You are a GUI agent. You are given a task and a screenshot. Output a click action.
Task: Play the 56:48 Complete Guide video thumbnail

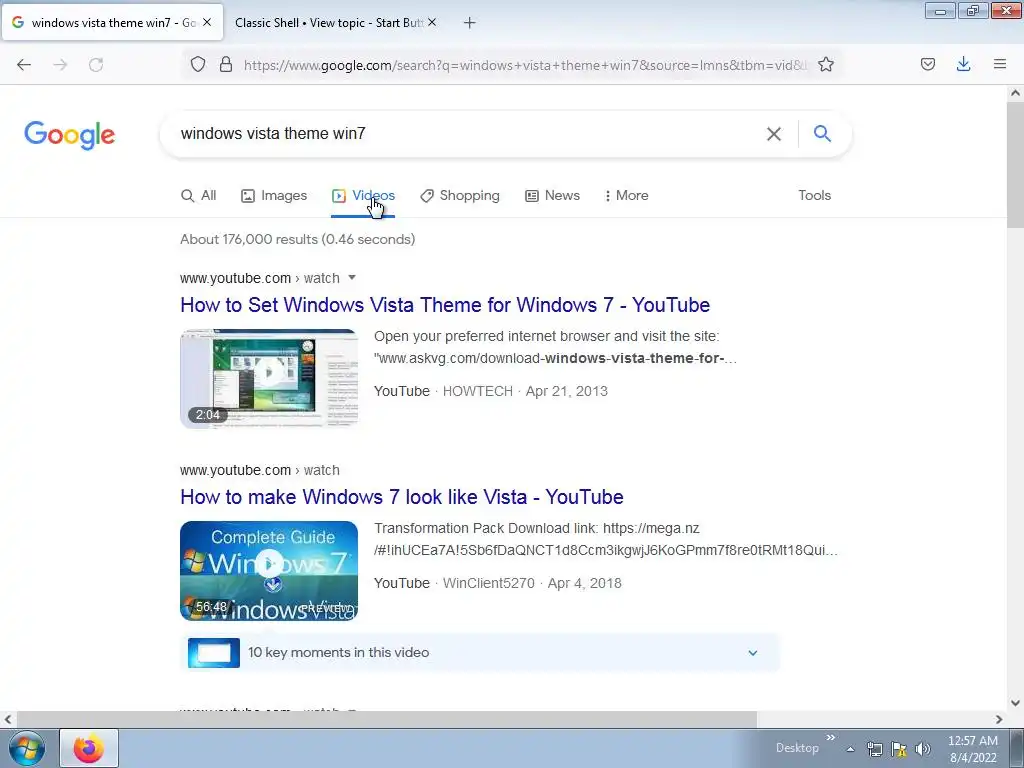[x=269, y=570]
